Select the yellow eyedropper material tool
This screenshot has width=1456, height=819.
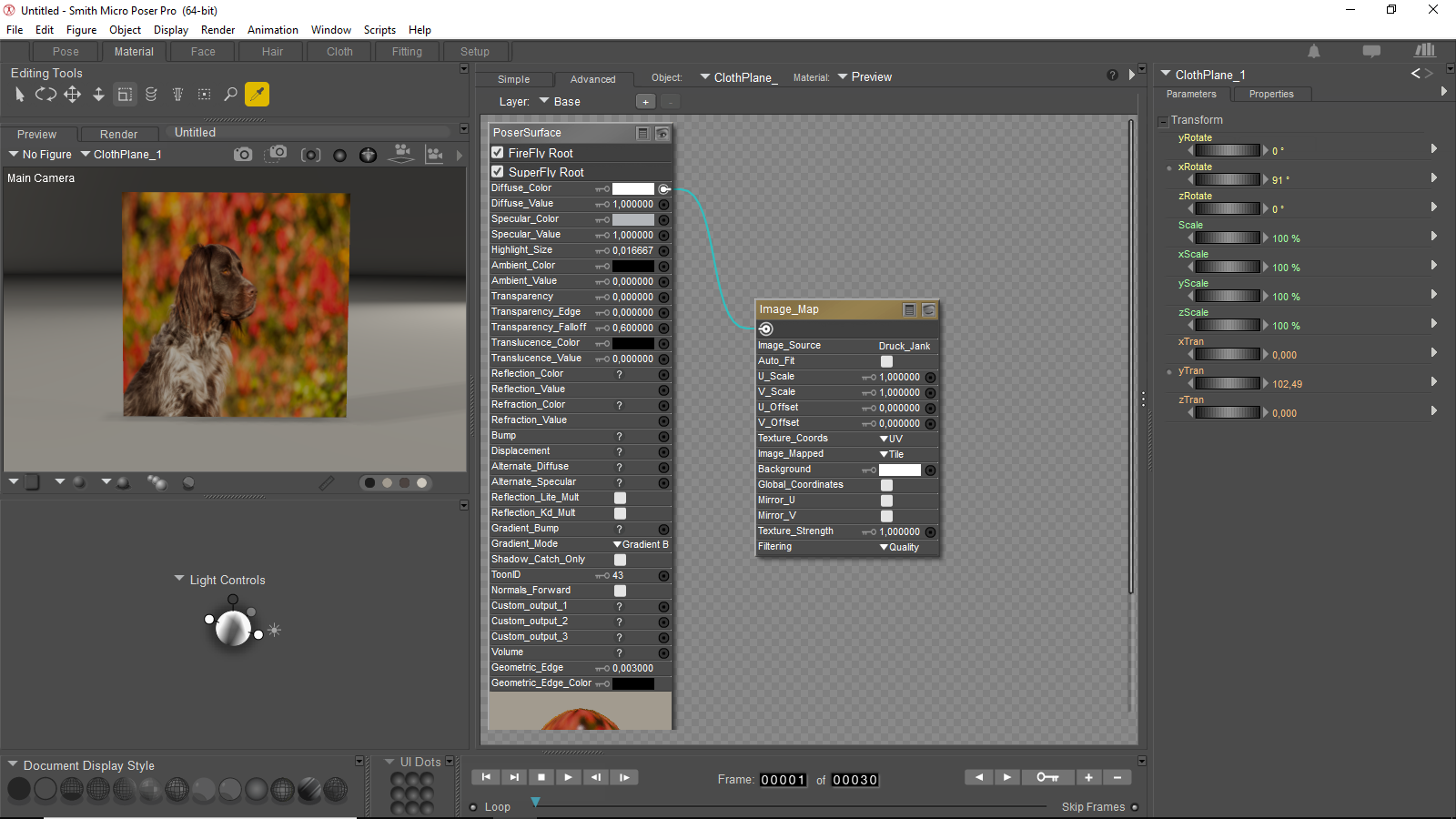tap(257, 94)
